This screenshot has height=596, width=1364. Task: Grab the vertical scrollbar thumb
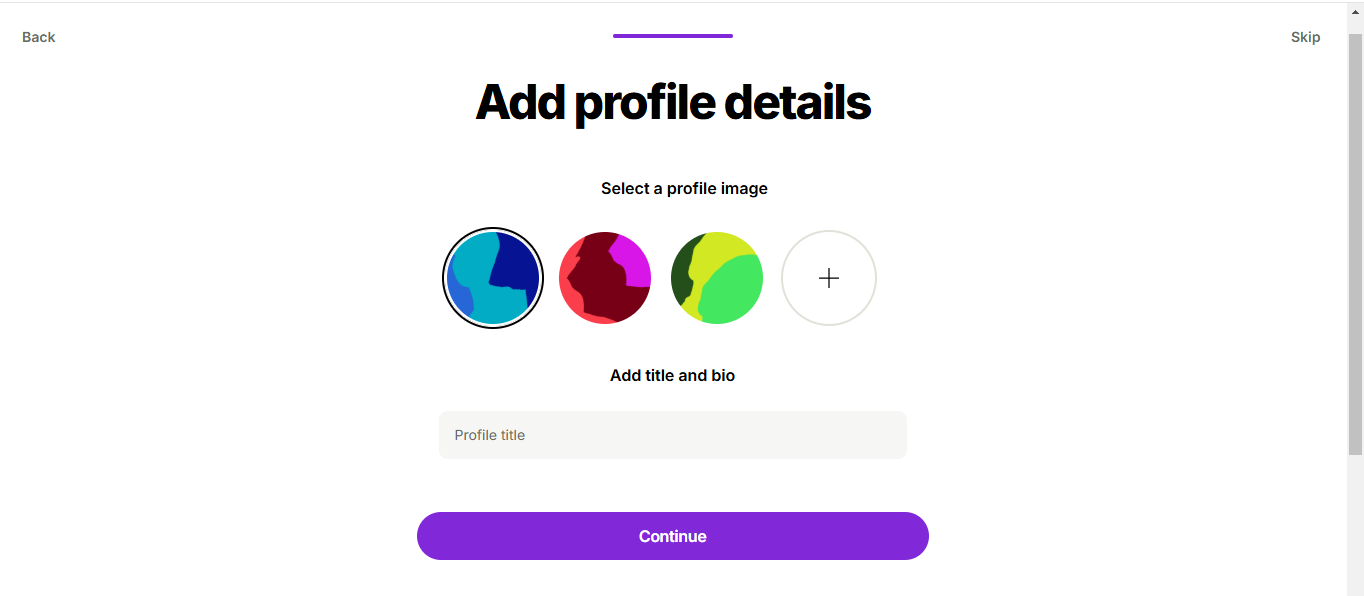1355,245
